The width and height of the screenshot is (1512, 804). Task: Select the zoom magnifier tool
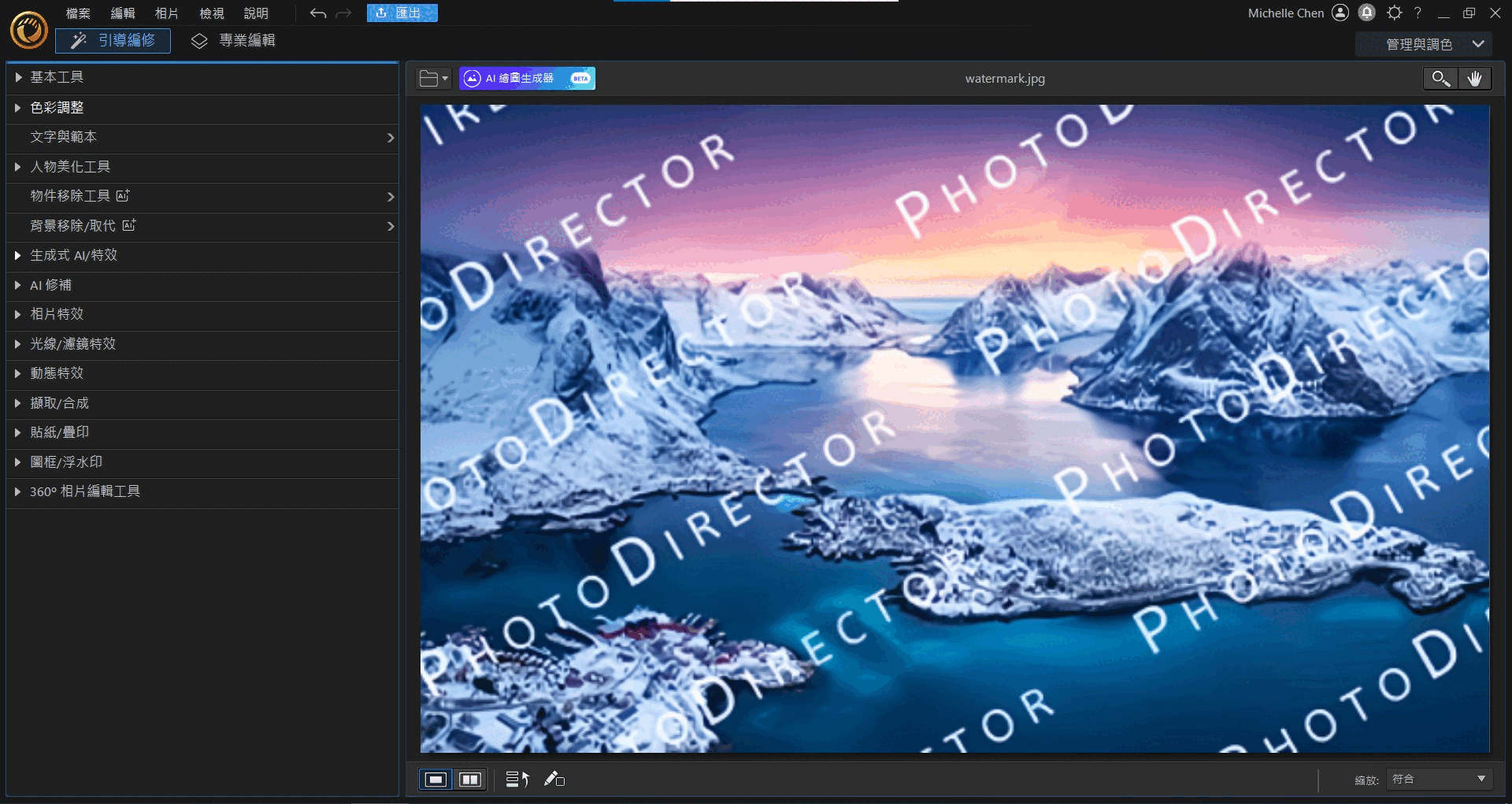1440,79
